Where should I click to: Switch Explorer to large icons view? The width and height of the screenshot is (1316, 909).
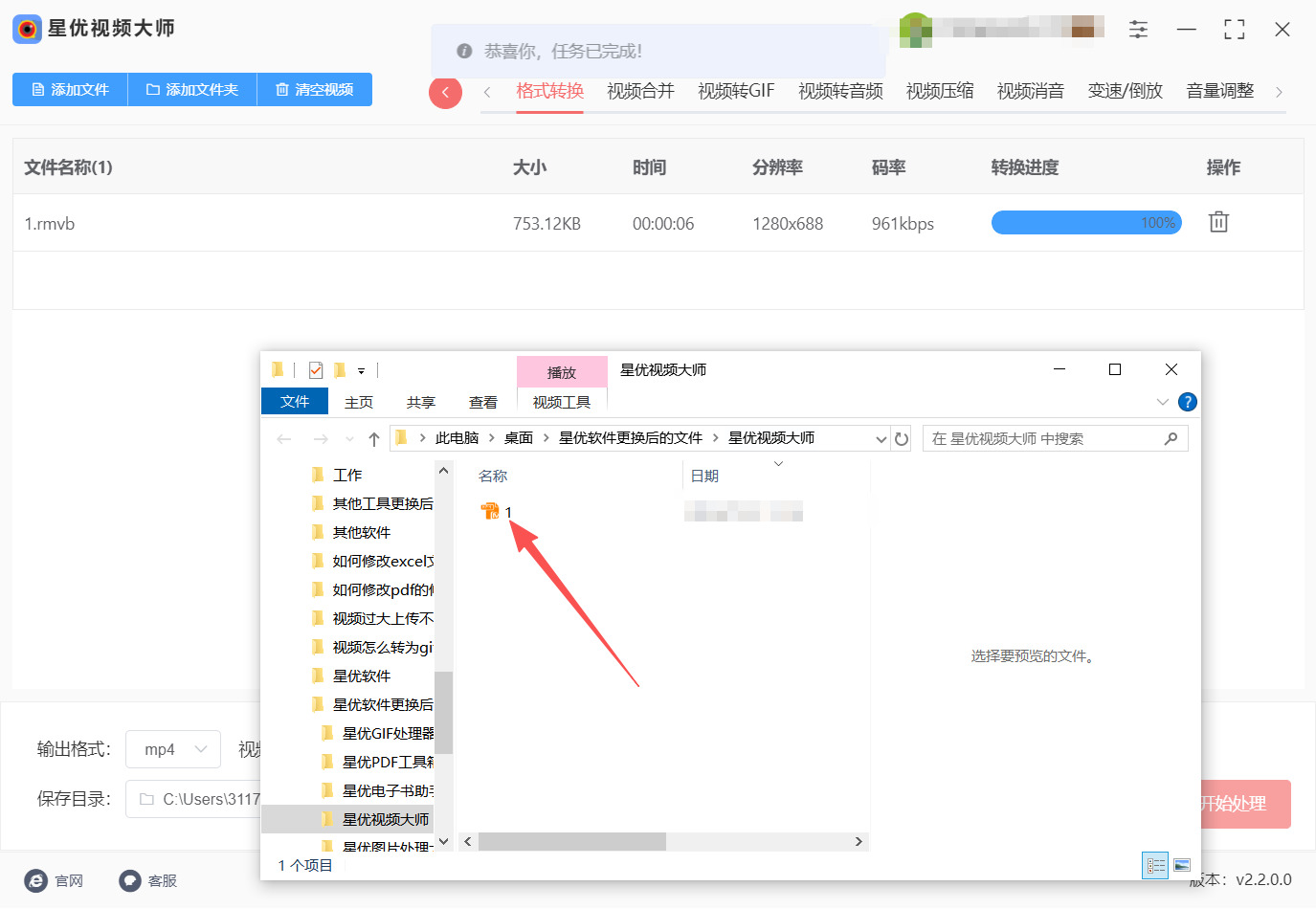(x=1182, y=865)
